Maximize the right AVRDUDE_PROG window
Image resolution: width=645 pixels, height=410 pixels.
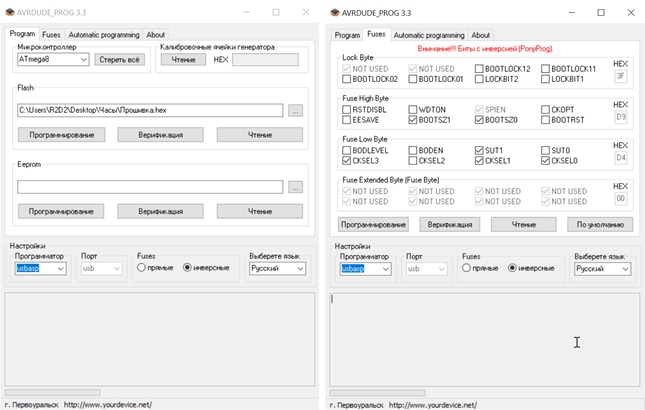tap(601, 13)
